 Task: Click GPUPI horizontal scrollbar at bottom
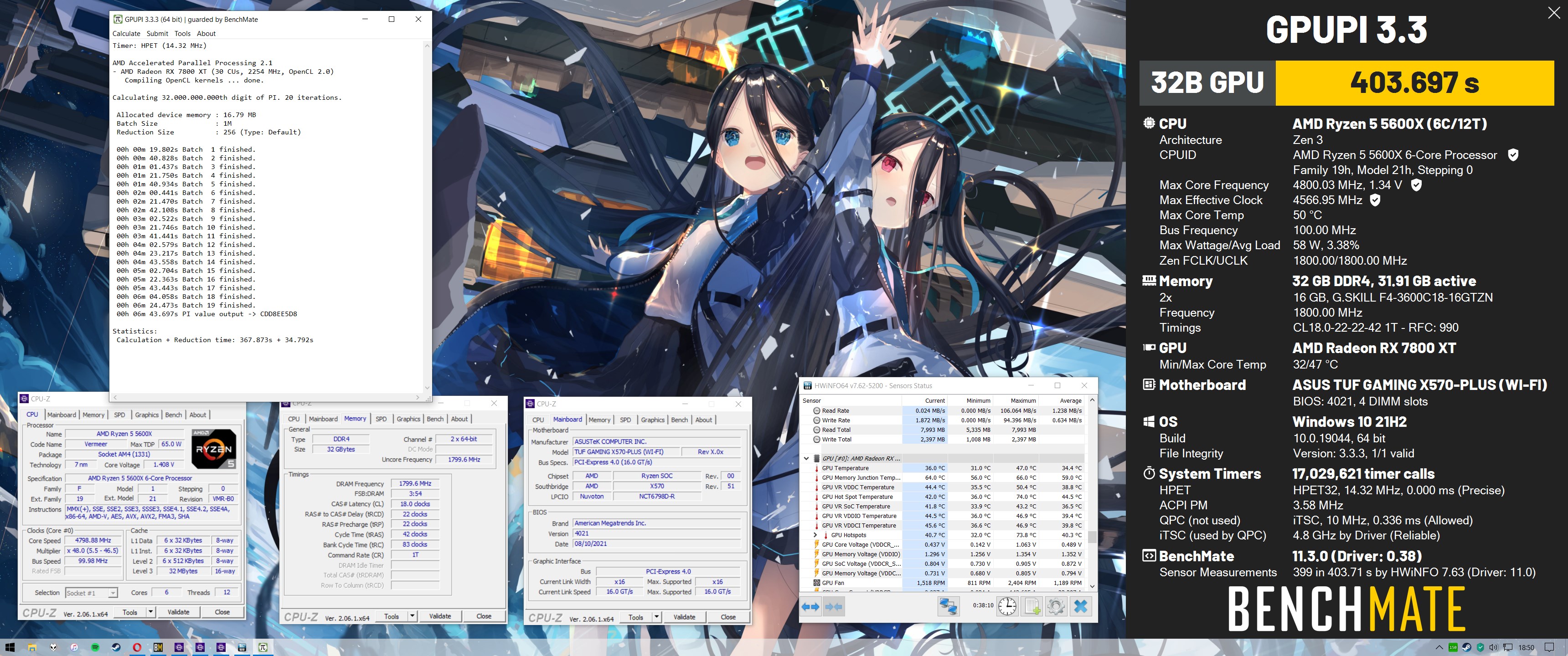pyautogui.click(x=266, y=397)
